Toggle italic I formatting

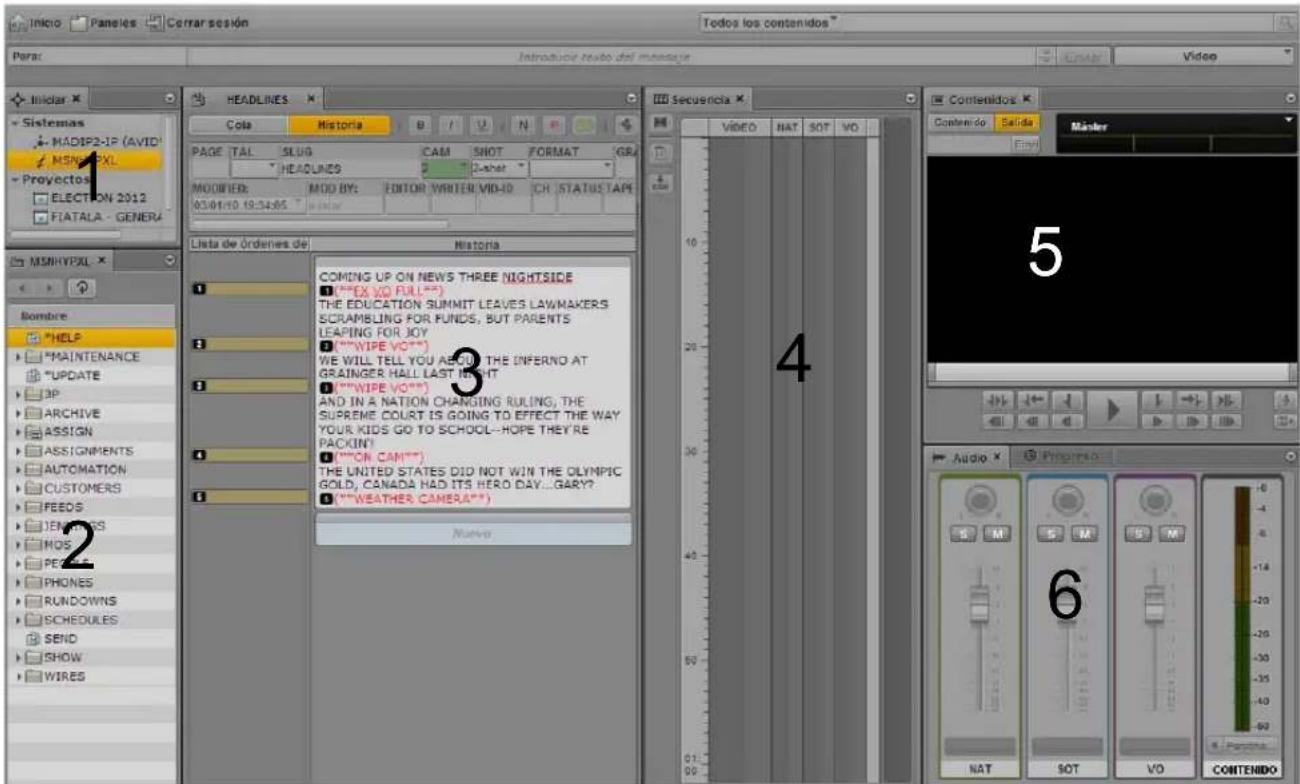[453, 126]
